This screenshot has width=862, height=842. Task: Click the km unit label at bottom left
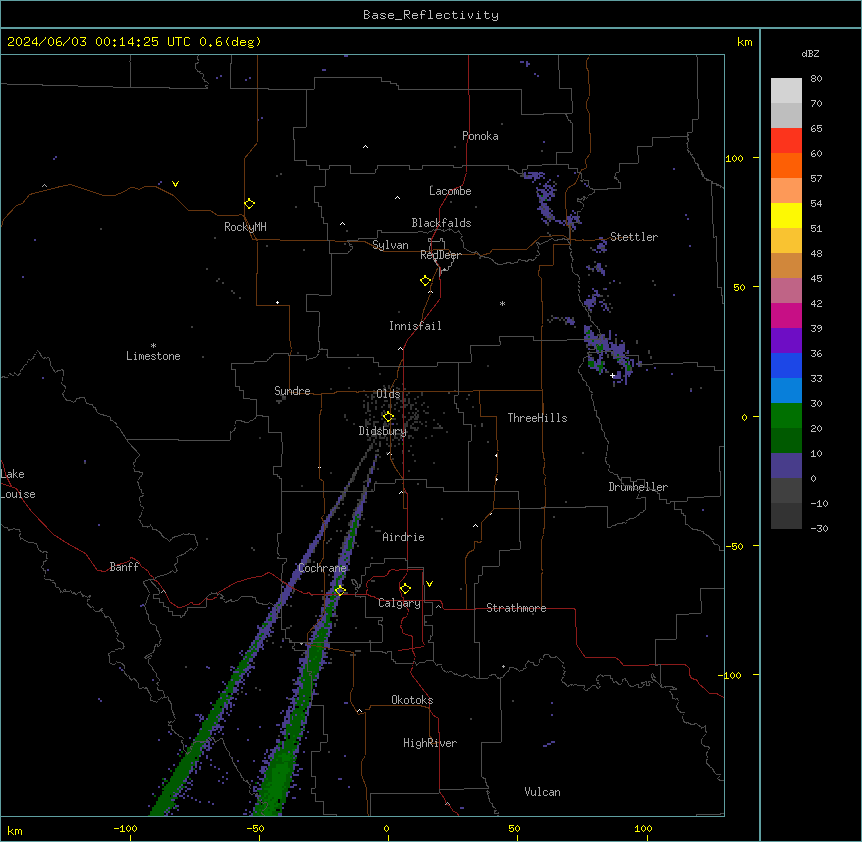(x=15, y=830)
